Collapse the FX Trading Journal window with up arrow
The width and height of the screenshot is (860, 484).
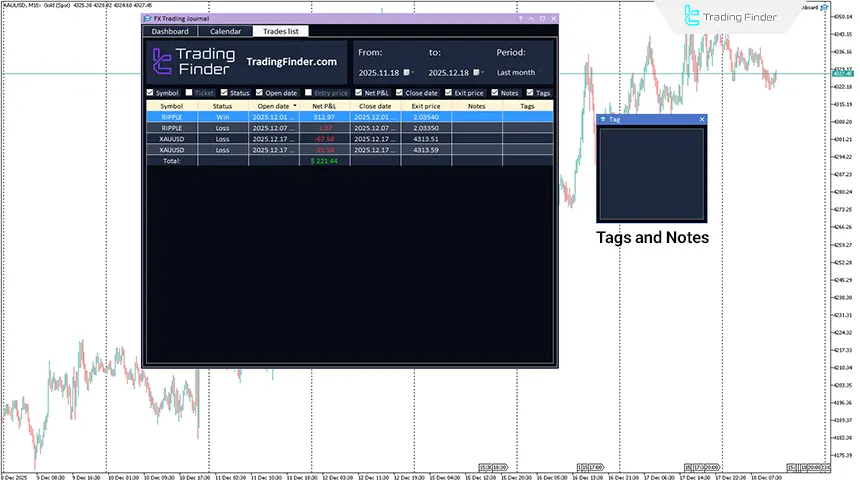[x=531, y=18]
